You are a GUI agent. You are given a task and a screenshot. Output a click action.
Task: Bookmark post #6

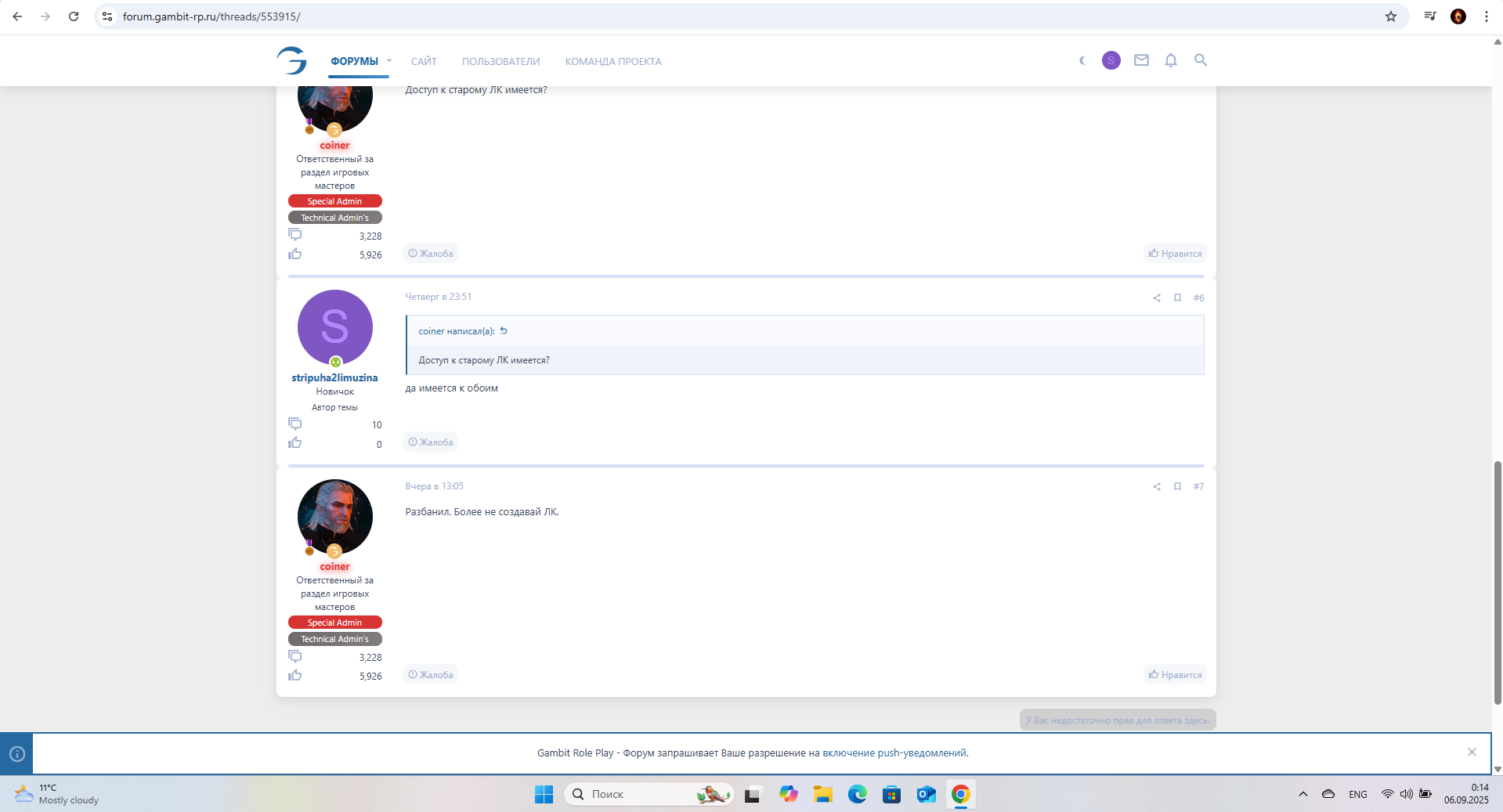click(x=1177, y=298)
